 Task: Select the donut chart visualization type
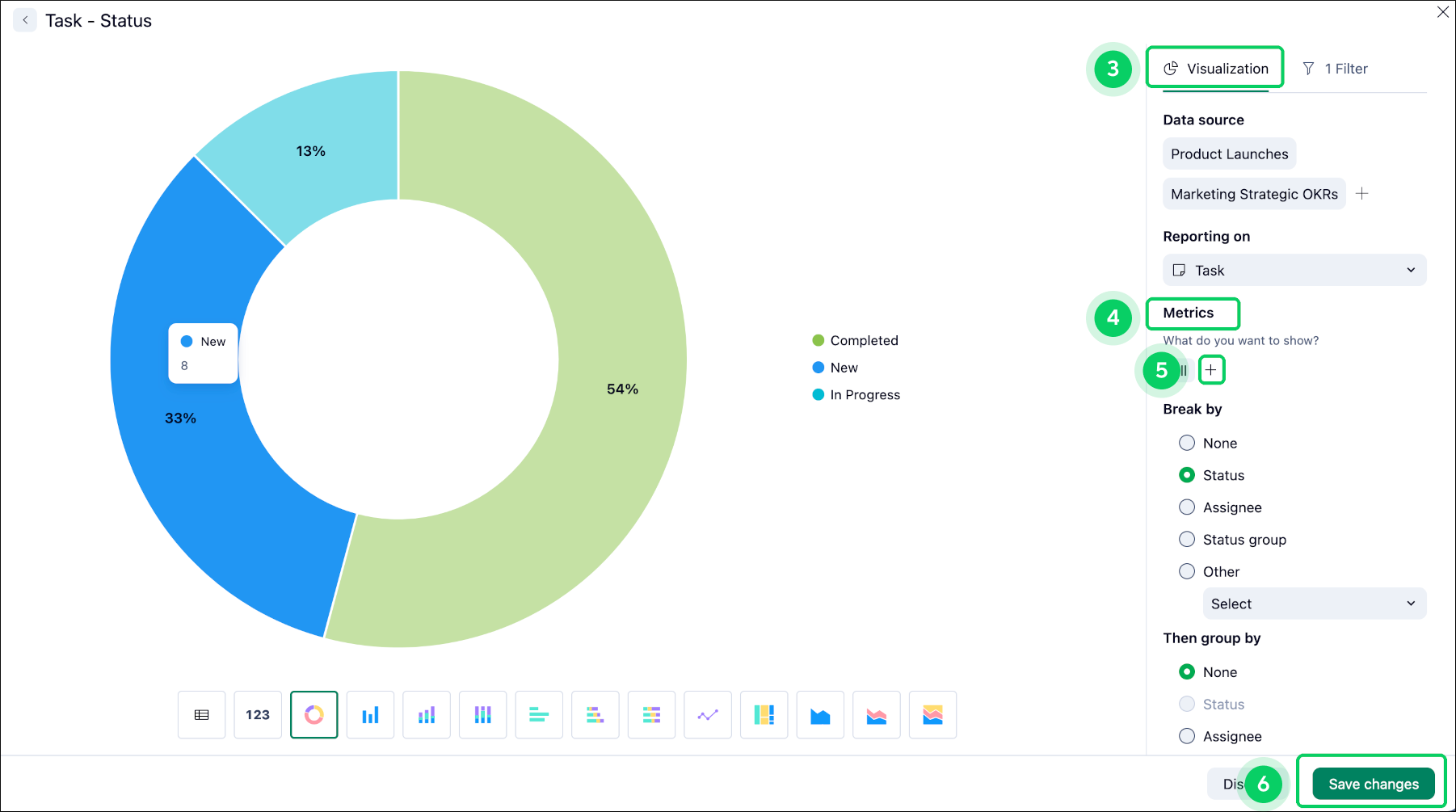click(314, 714)
